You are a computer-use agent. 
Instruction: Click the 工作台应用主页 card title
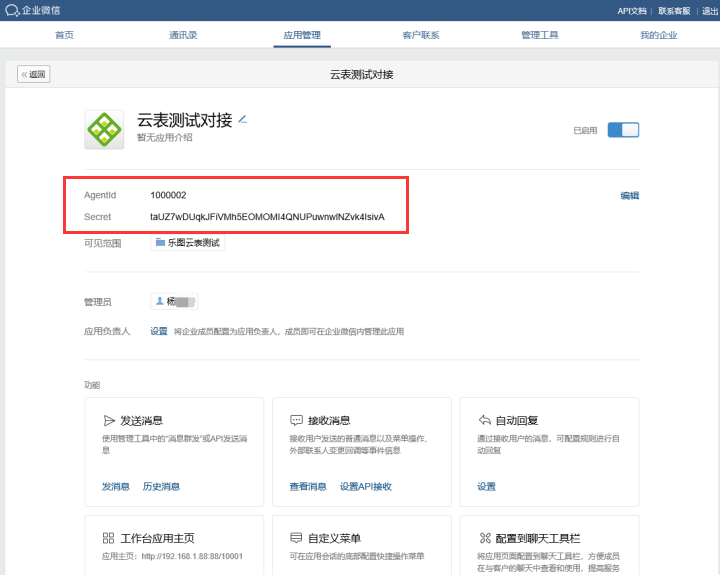click(157, 538)
